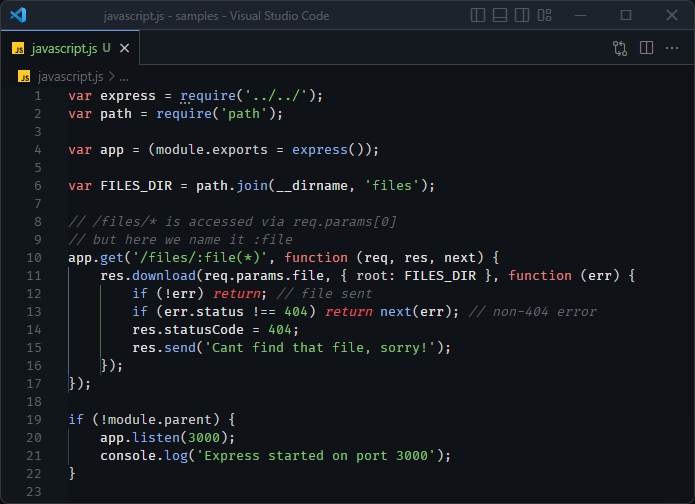This screenshot has width=695, height=504.
Task: Click line number 19 in the gutter
Action: (x=34, y=419)
